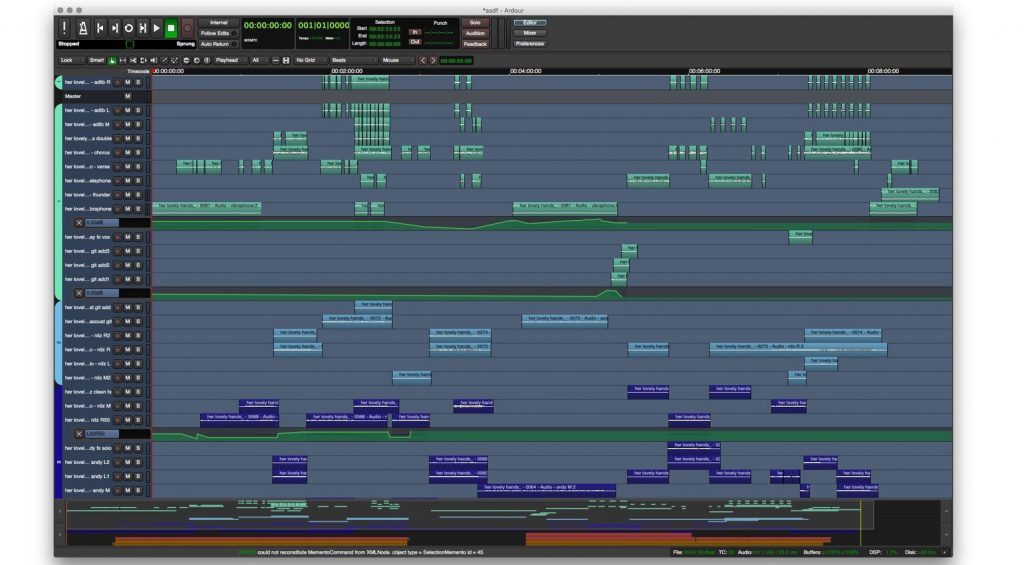Toggle Auto Return option
Image resolution: width=1024 pixels, height=565 pixels.
(218, 44)
